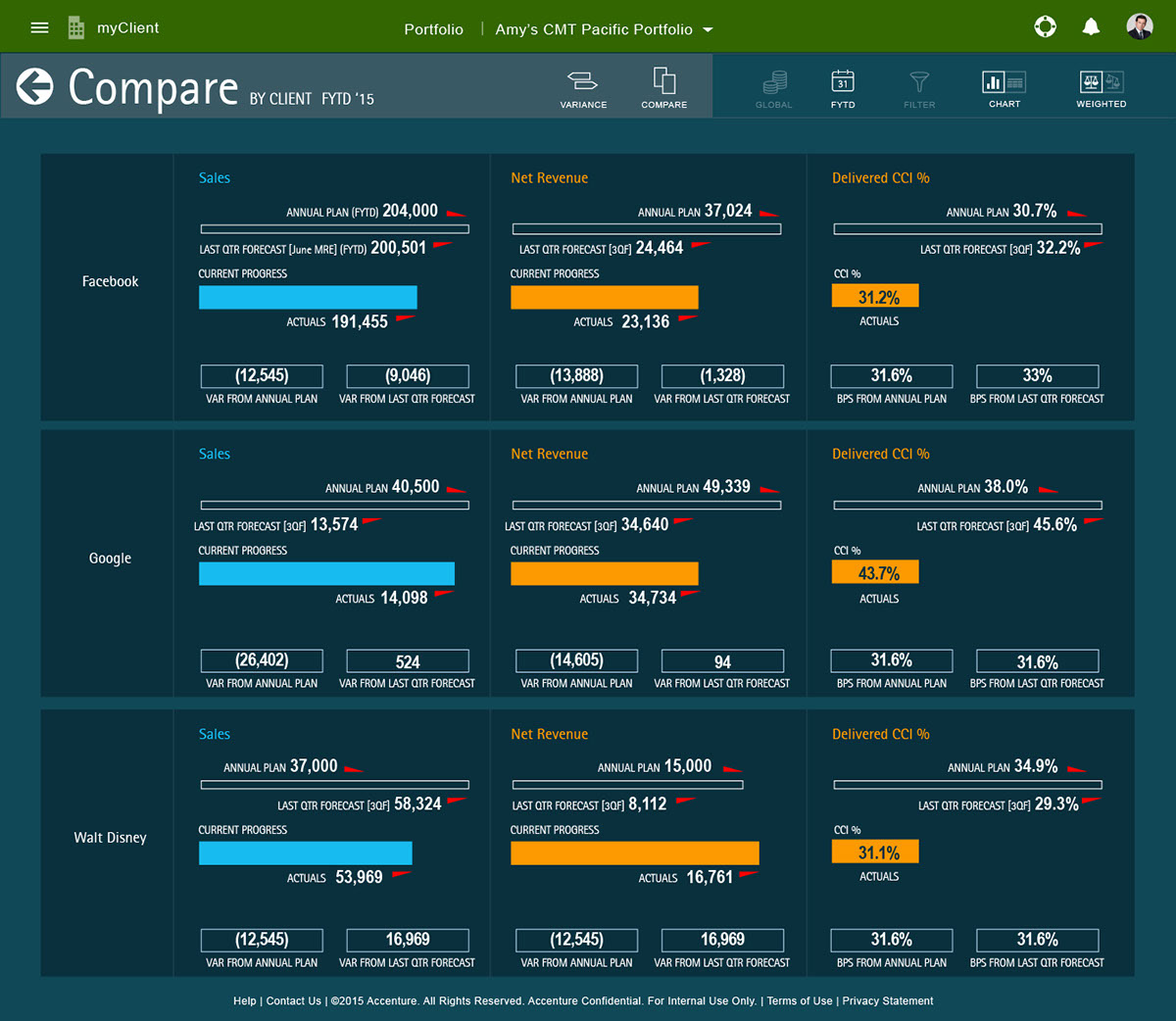Click the Google Net Revenue heading
This screenshot has height=1021, width=1176.
[x=549, y=454]
